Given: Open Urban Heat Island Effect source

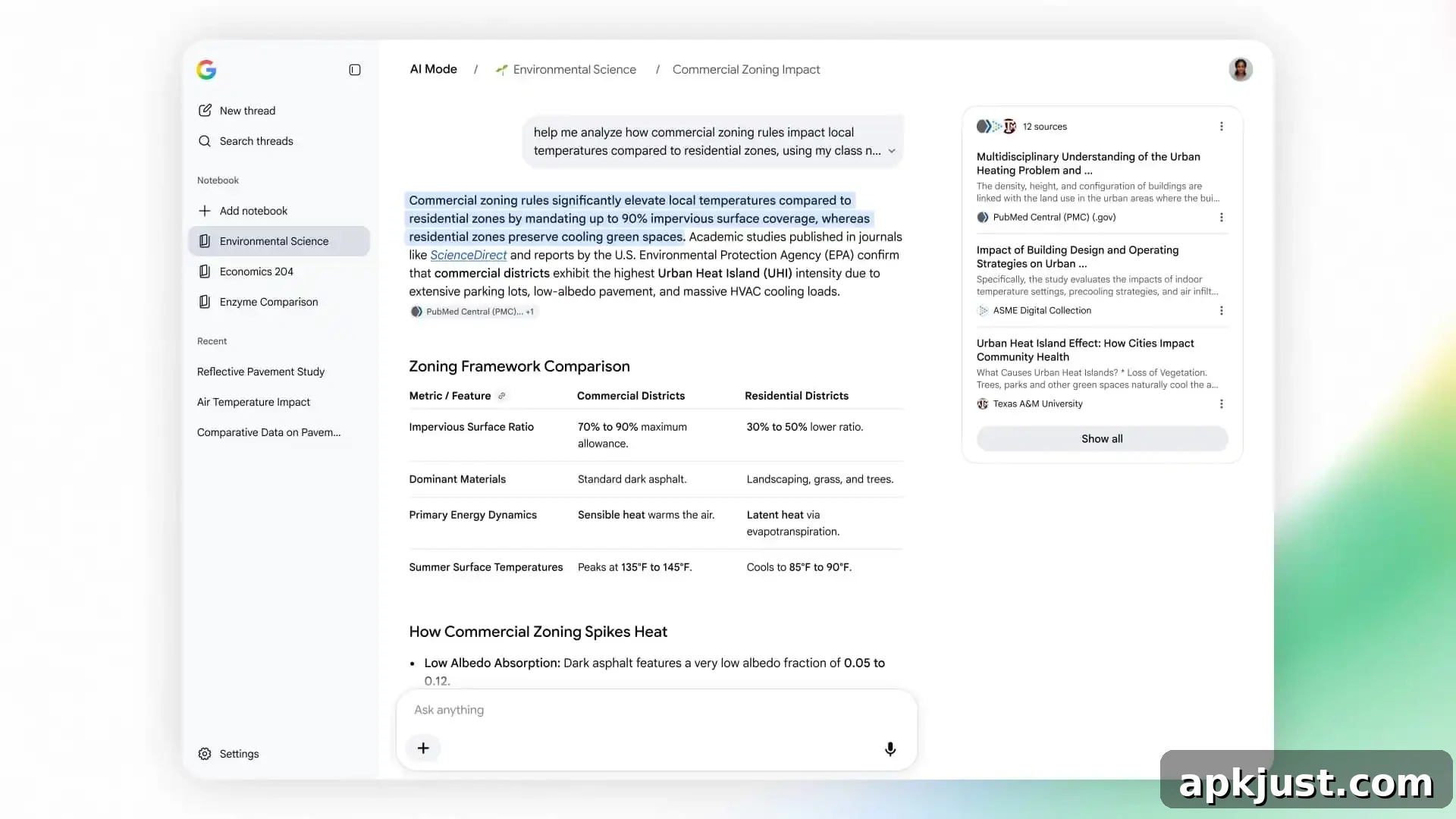Looking at the screenshot, I should click(x=1085, y=350).
